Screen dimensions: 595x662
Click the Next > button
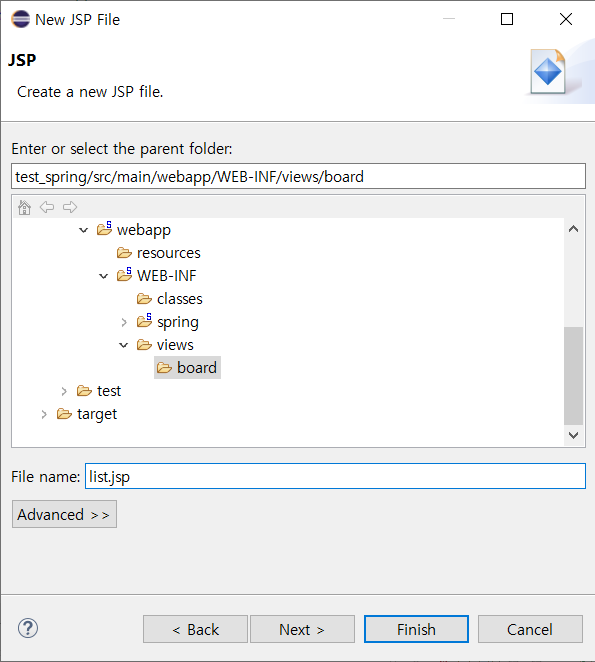(x=302, y=629)
